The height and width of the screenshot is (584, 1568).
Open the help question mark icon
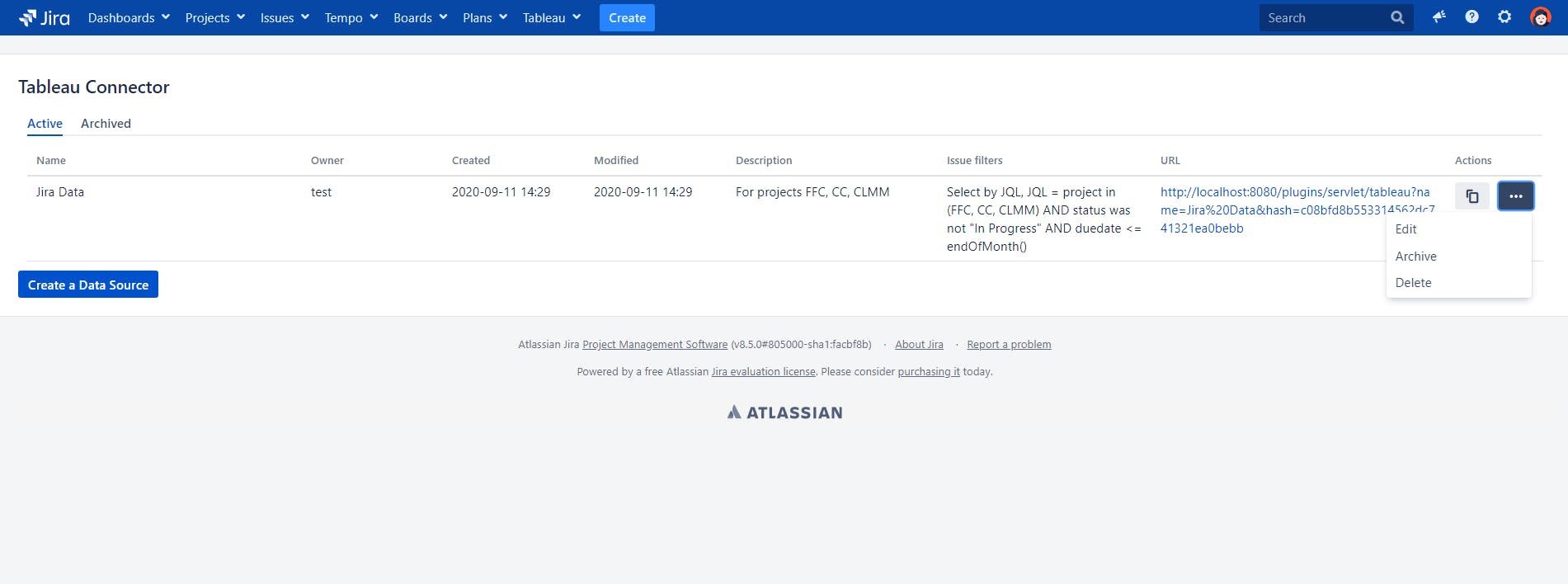pyautogui.click(x=1472, y=16)
